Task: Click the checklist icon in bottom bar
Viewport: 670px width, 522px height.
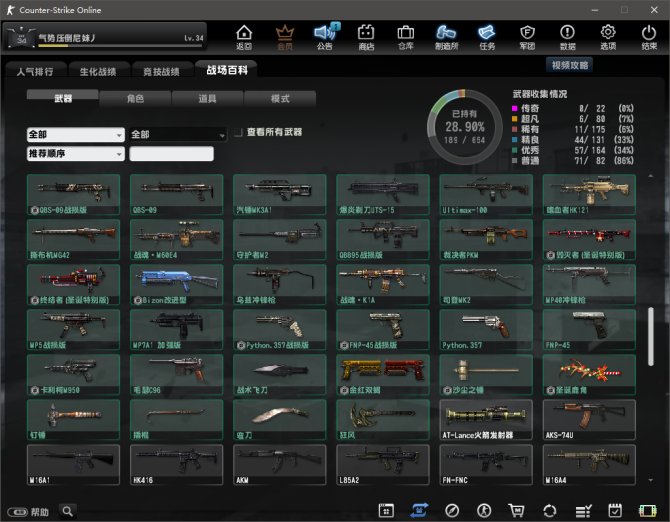Action: point(583,510)
